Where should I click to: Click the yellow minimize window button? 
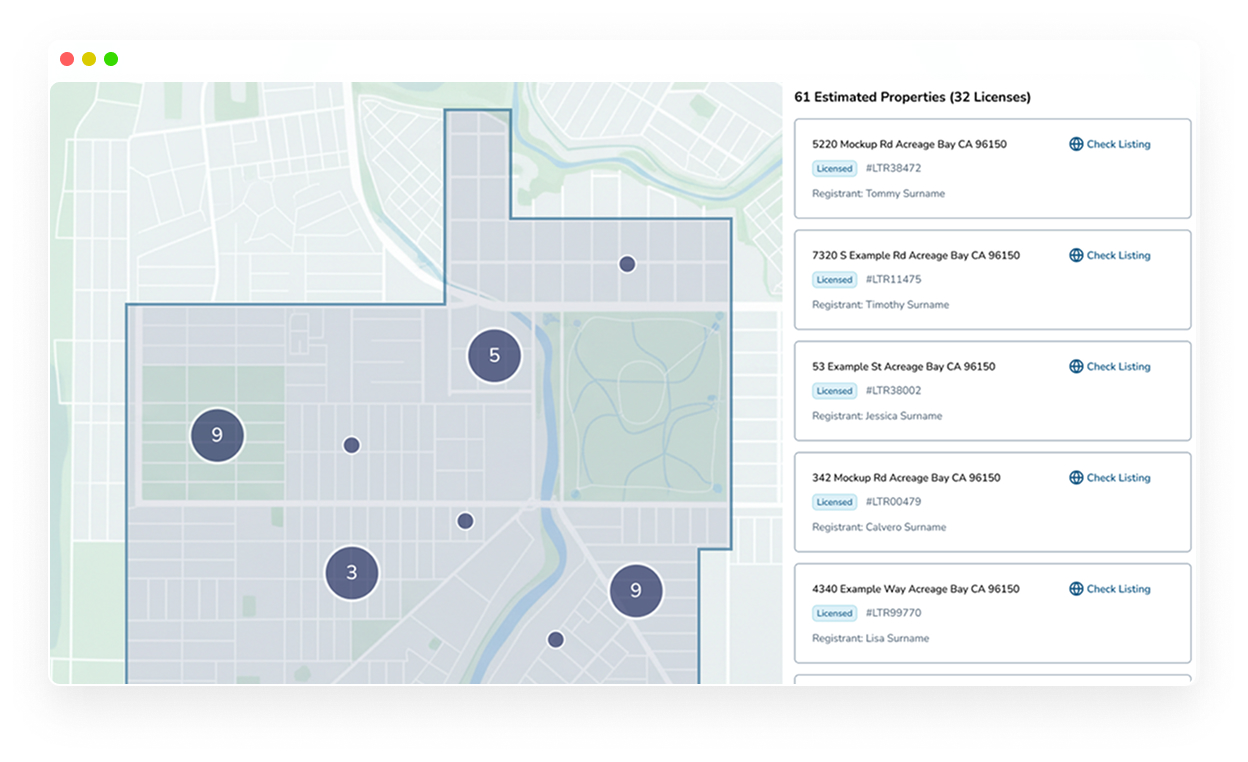pyautogui.click(x=89, y=59)
